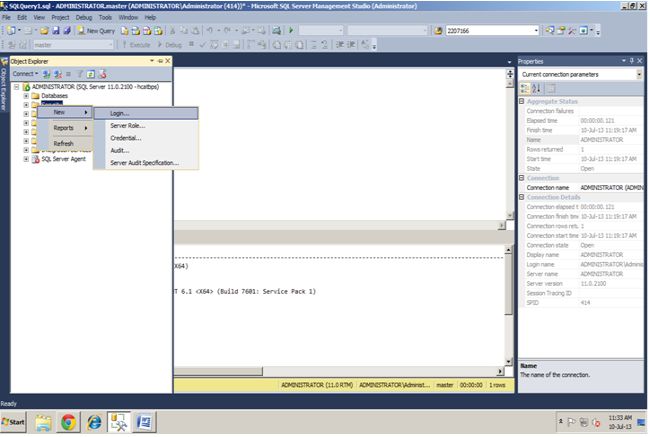The image size is (650, 437).
Task: Click the Find icon beside the 2207166 box
Action: (x=438, y=31)
